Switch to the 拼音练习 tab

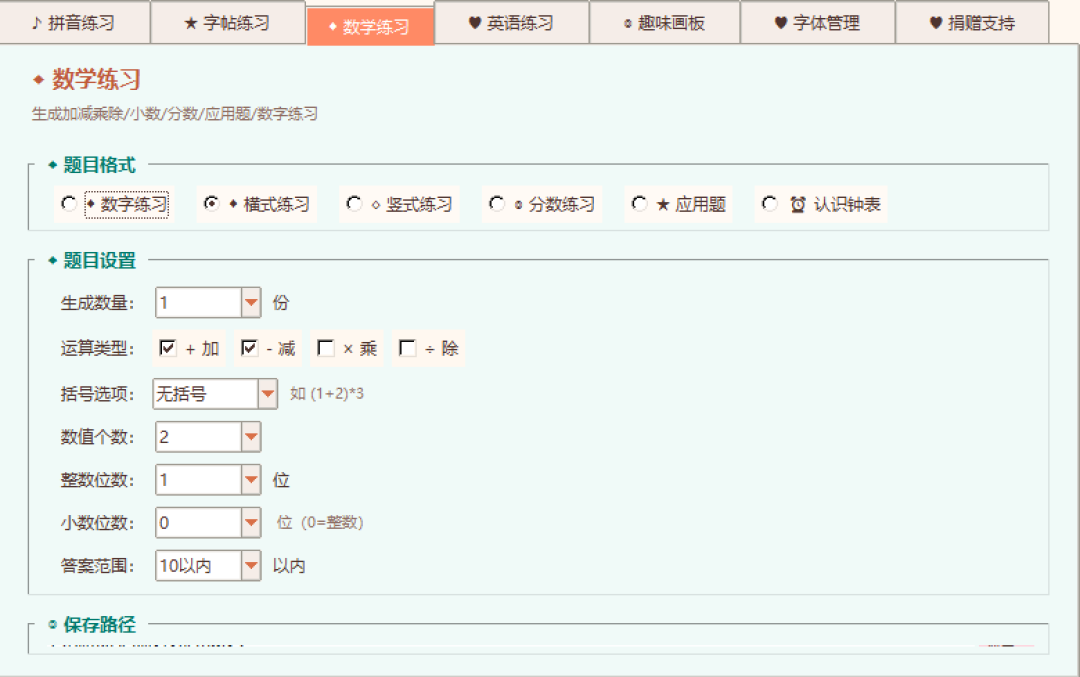coord(74,23)
